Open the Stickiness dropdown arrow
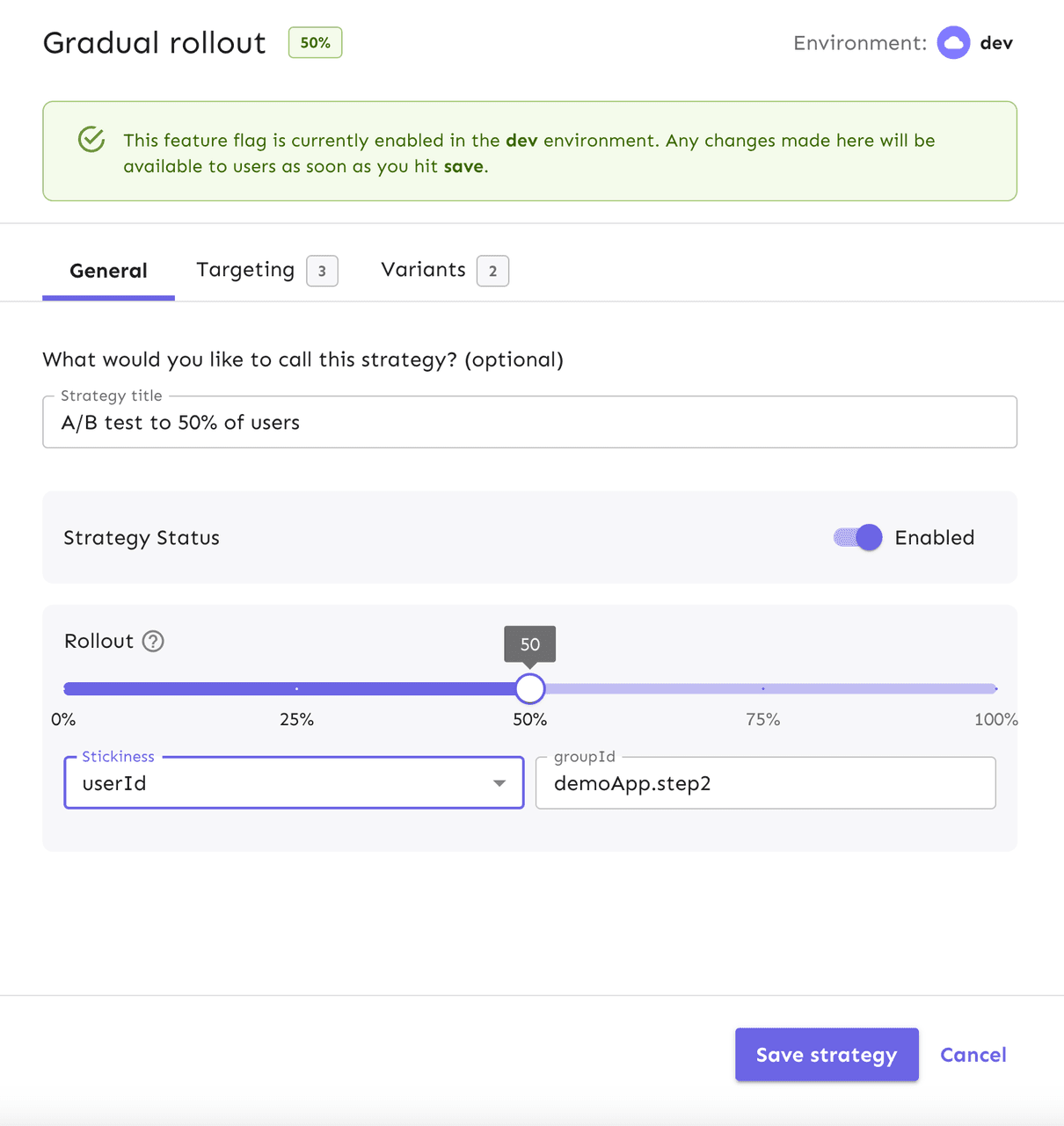 [x=499, y=783]
